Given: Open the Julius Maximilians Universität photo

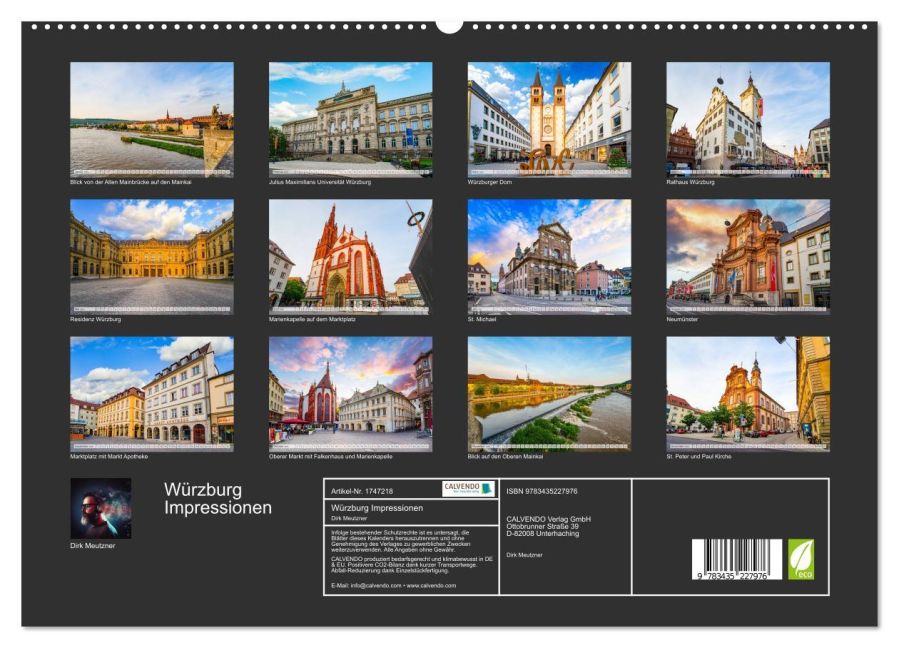Looking at the screenshot, I should point(350,119).
